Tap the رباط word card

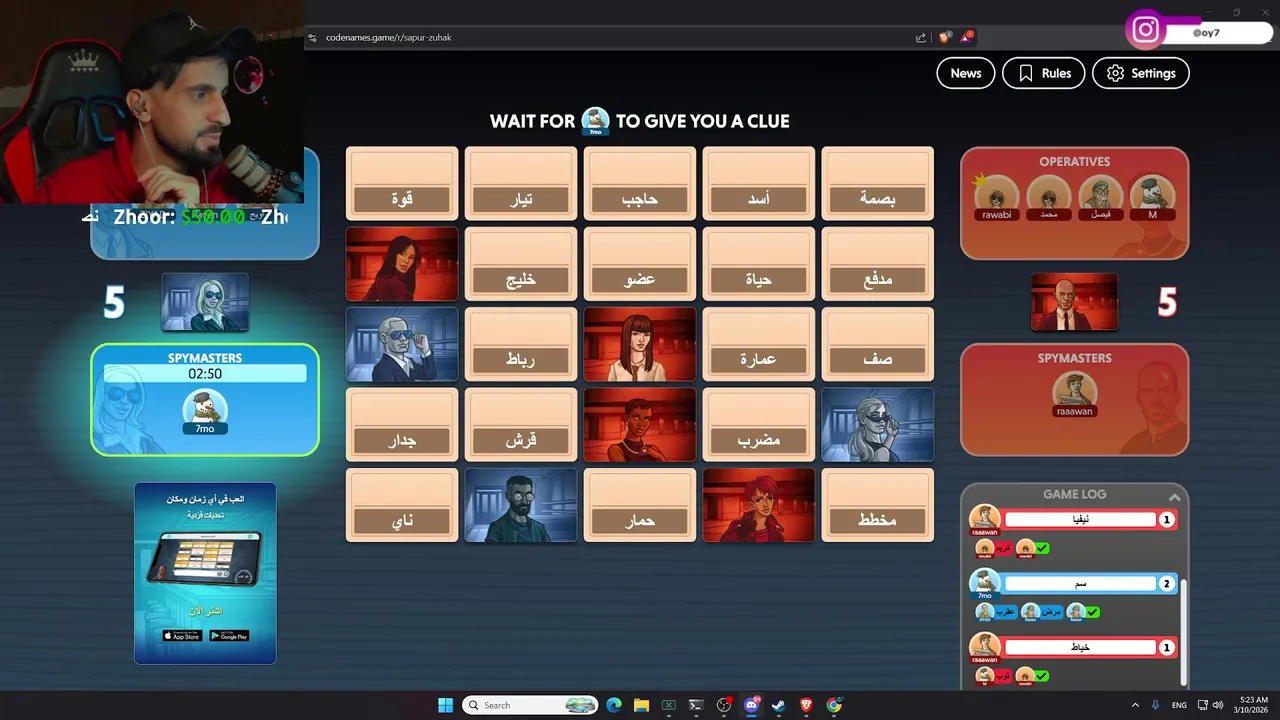[x=521, y=345]
